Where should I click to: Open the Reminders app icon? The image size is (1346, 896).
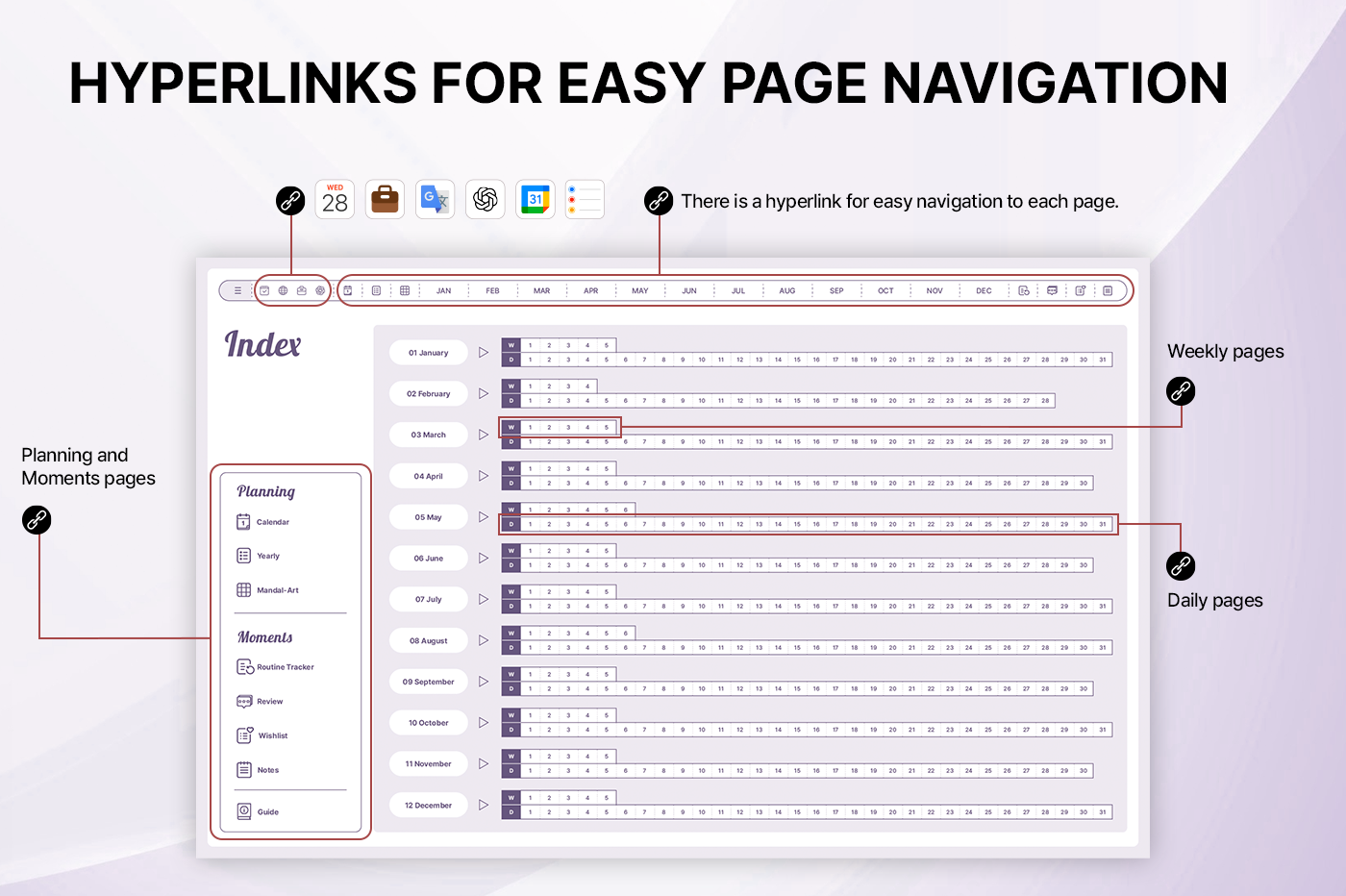pyautogui.click(x=585, y=200)
